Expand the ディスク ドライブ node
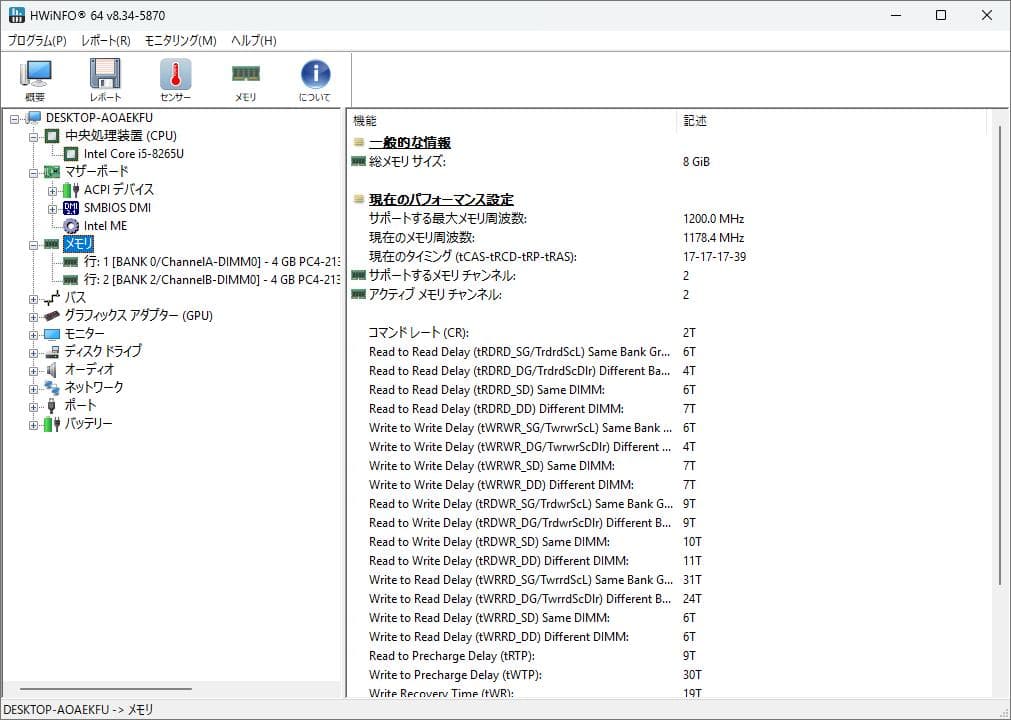Screen dimensions: 1011x720 click(34, 351)
